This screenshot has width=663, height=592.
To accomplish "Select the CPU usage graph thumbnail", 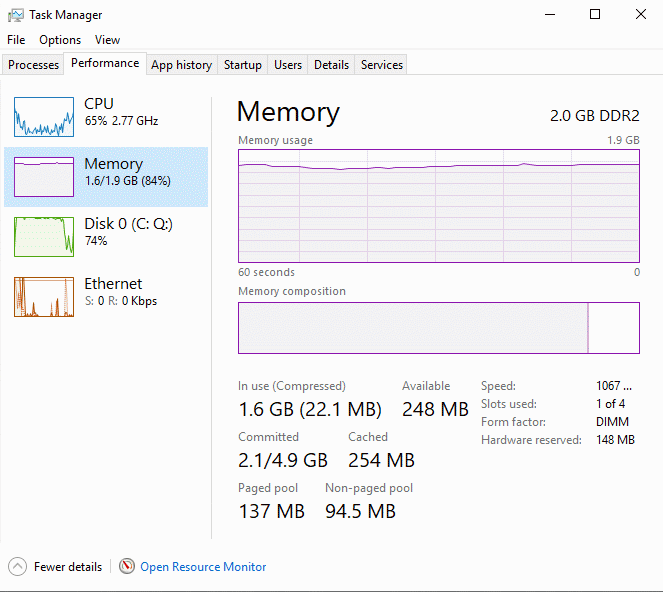I will pos(44,117).
